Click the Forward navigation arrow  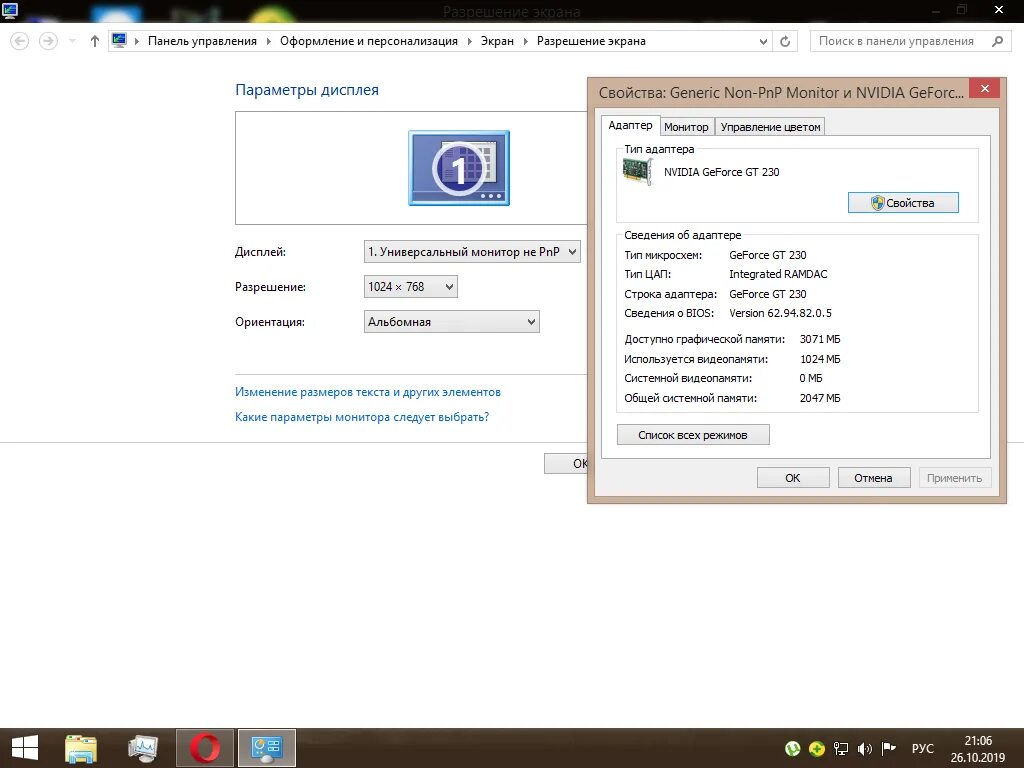point(48,41)
